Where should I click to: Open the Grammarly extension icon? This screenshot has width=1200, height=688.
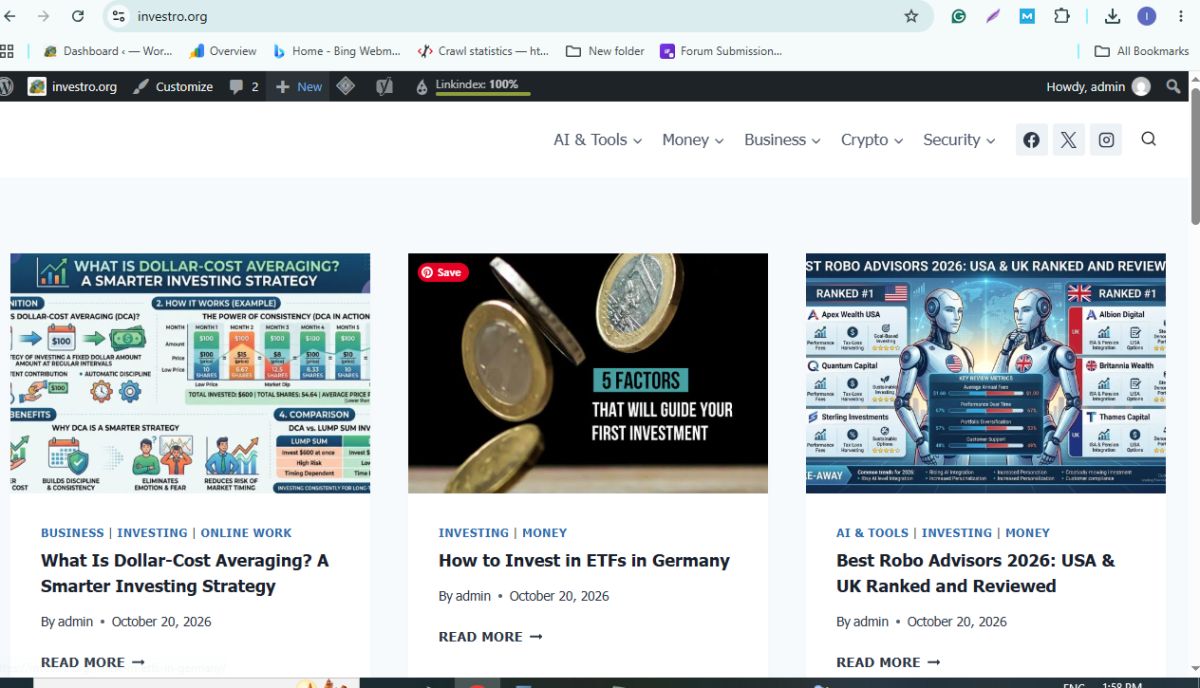tap(958, 16)
